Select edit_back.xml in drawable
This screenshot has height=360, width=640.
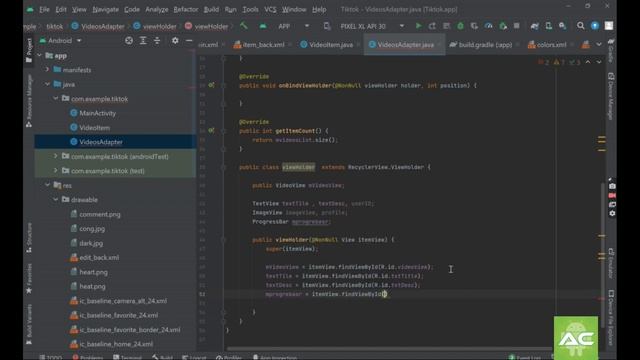click(x=99, y=258)
